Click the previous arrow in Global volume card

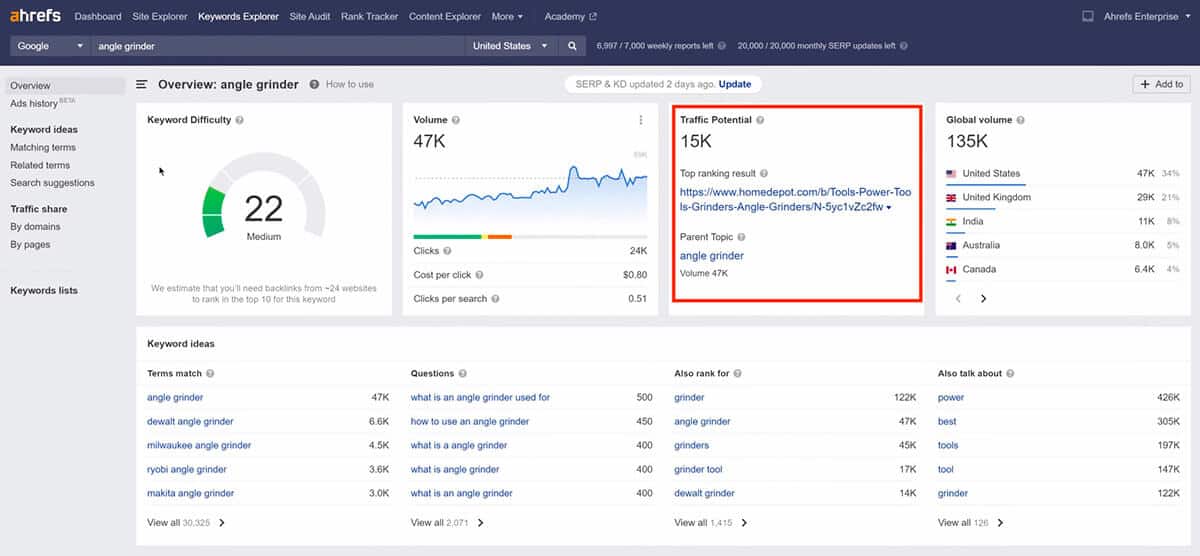pos(958,298)
